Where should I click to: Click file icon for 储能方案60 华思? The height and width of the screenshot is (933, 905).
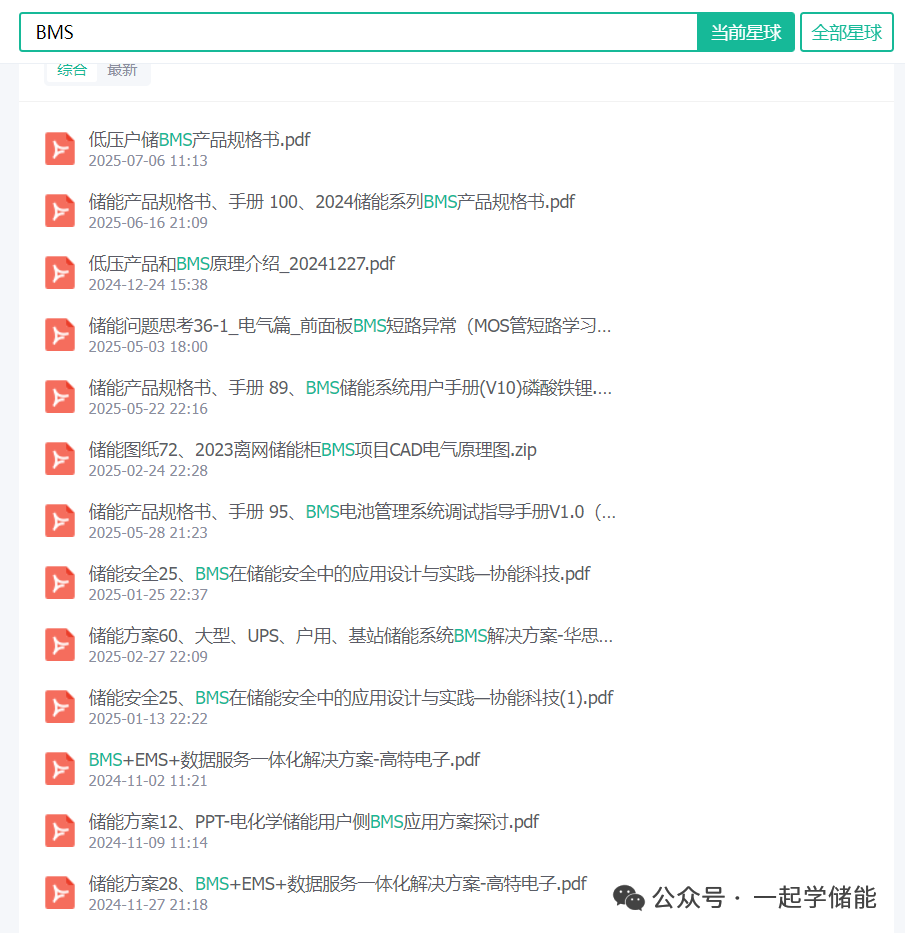point(60,645)
